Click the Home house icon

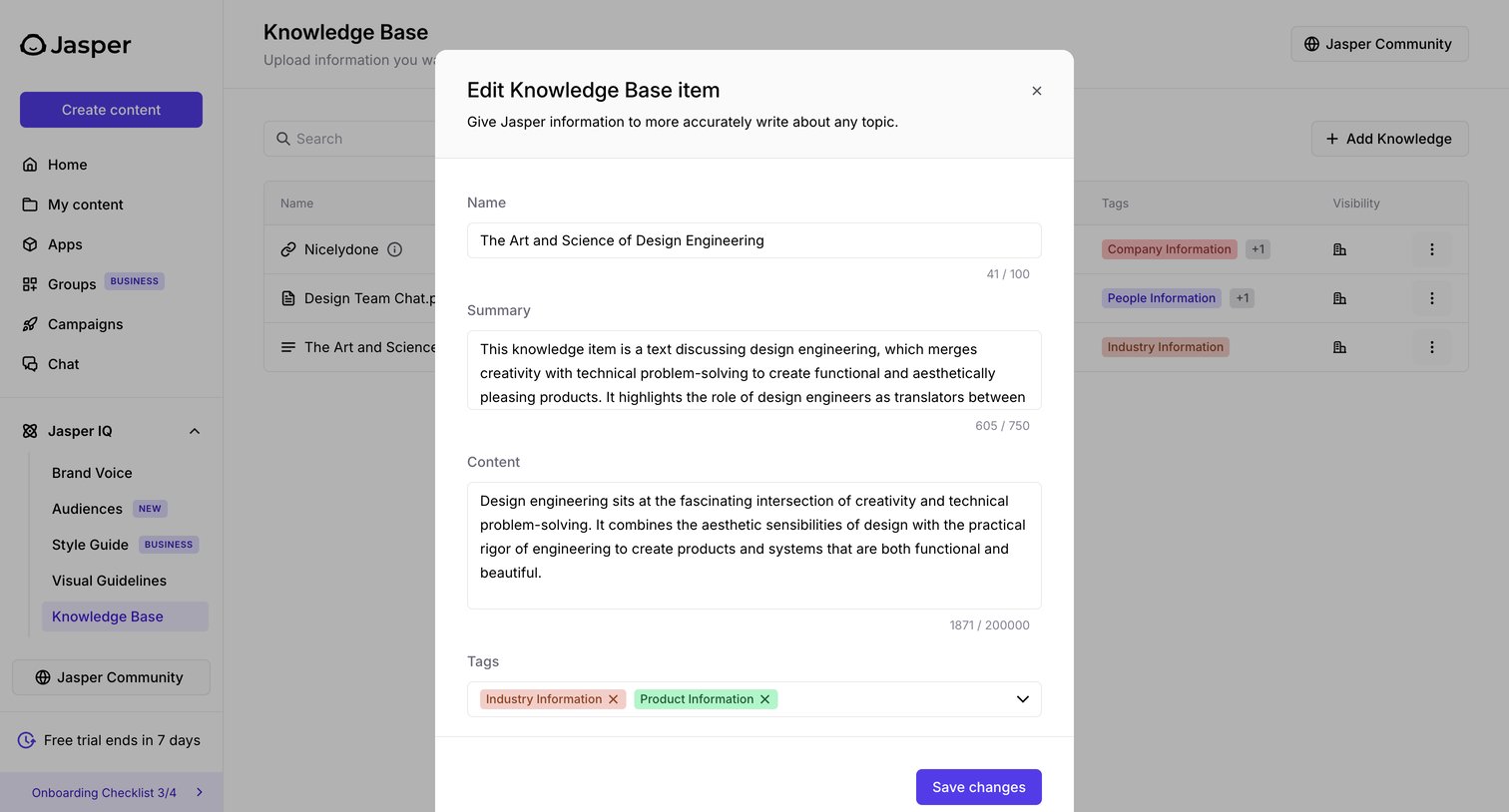(30, 165)
